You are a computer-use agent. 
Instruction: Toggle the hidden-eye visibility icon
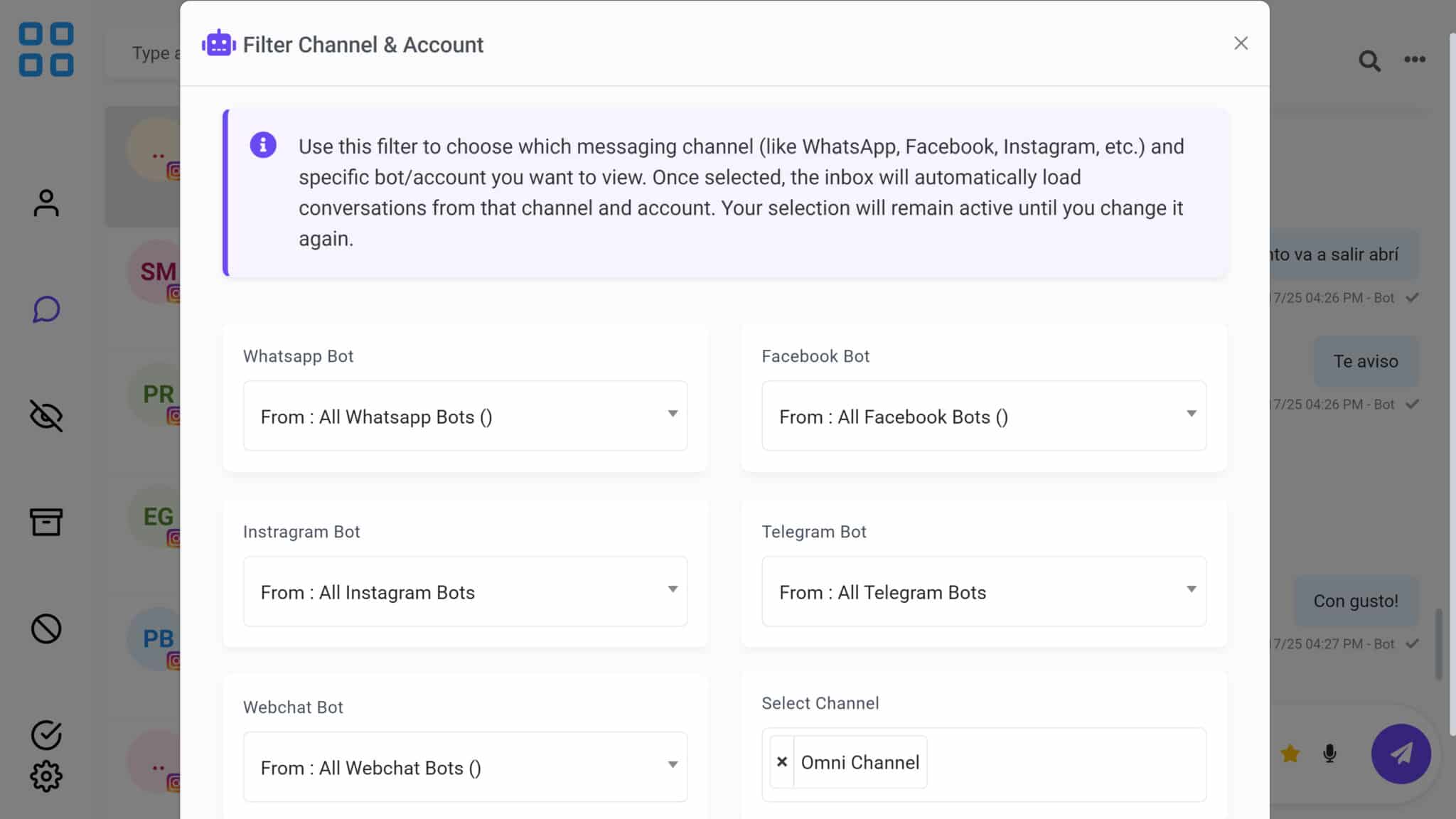tap(46, 416)
